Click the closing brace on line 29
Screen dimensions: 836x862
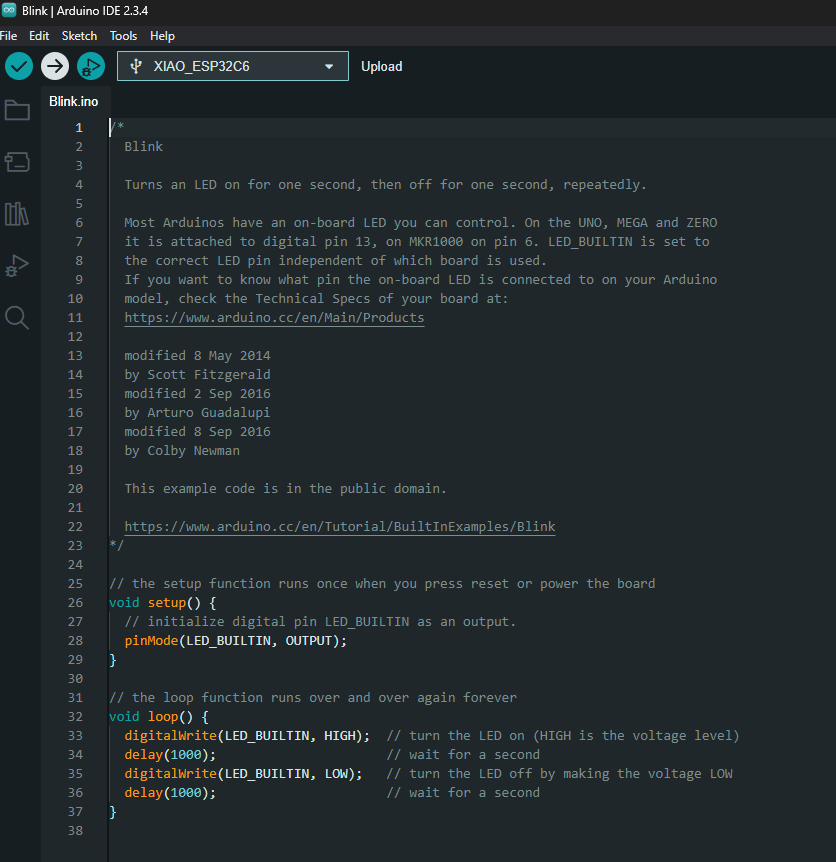[113, 660]
